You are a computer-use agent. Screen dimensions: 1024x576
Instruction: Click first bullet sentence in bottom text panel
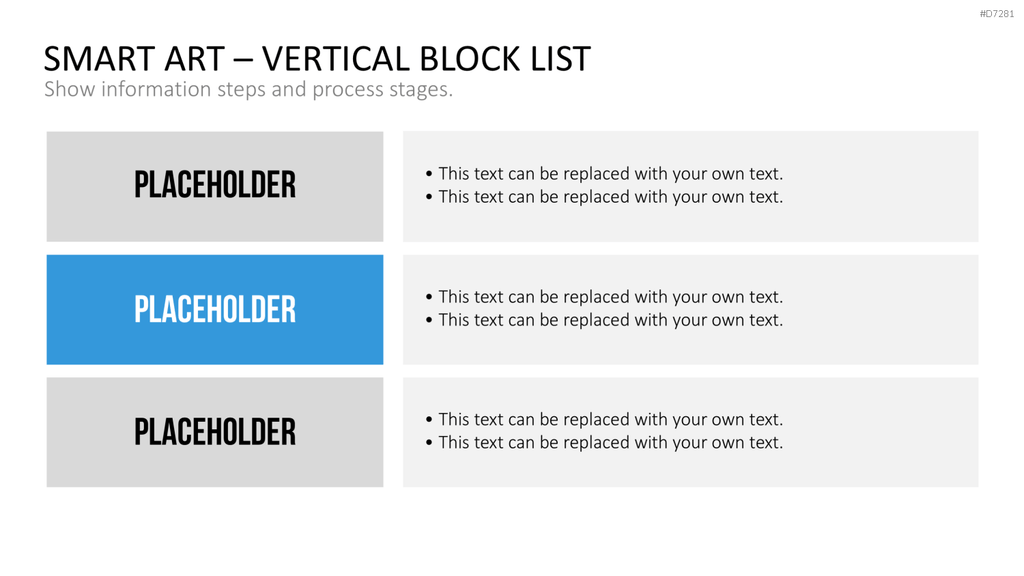[x=611, y=419]
